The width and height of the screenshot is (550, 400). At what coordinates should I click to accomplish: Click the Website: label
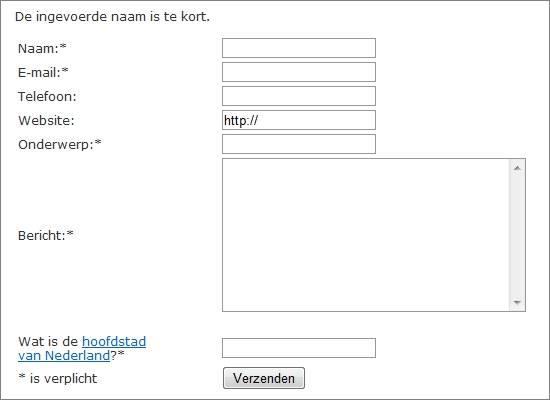46,120
